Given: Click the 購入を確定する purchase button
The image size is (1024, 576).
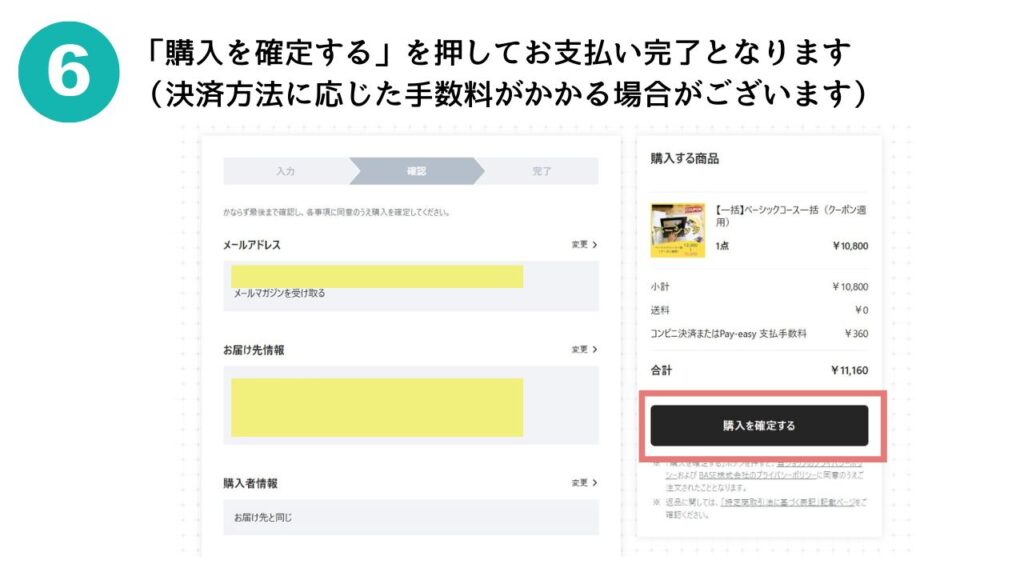Looking at the screenshot, I should tap(759, 426).
